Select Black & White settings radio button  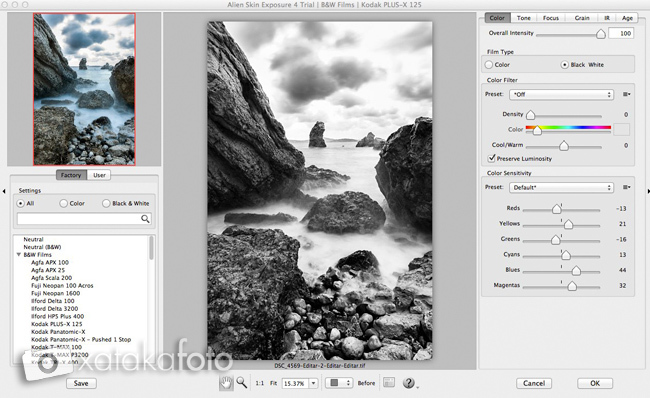106,203
